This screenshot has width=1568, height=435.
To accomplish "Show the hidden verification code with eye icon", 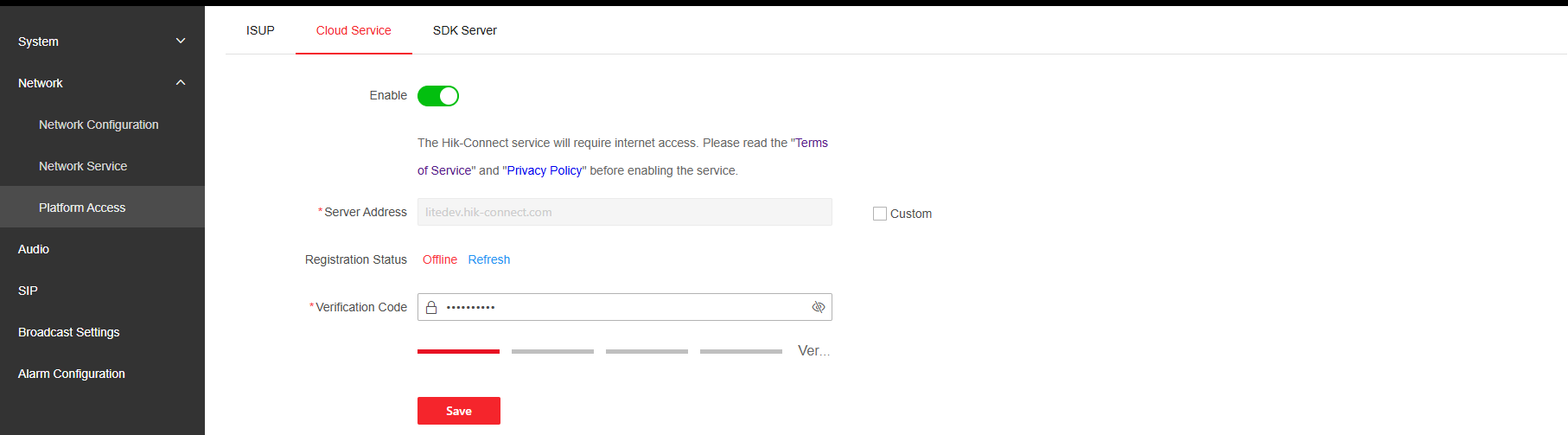I will [x=818, y=307].
